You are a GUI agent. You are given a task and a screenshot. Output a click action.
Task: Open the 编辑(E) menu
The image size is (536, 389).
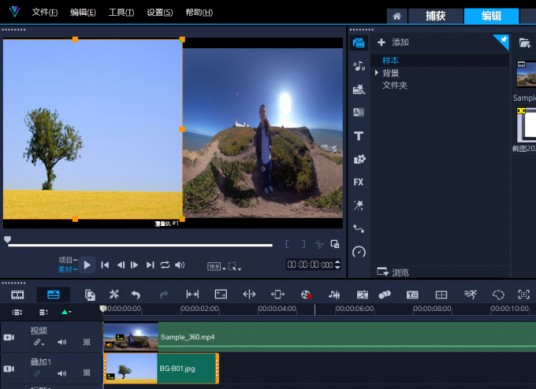click(x=83, y=13)
